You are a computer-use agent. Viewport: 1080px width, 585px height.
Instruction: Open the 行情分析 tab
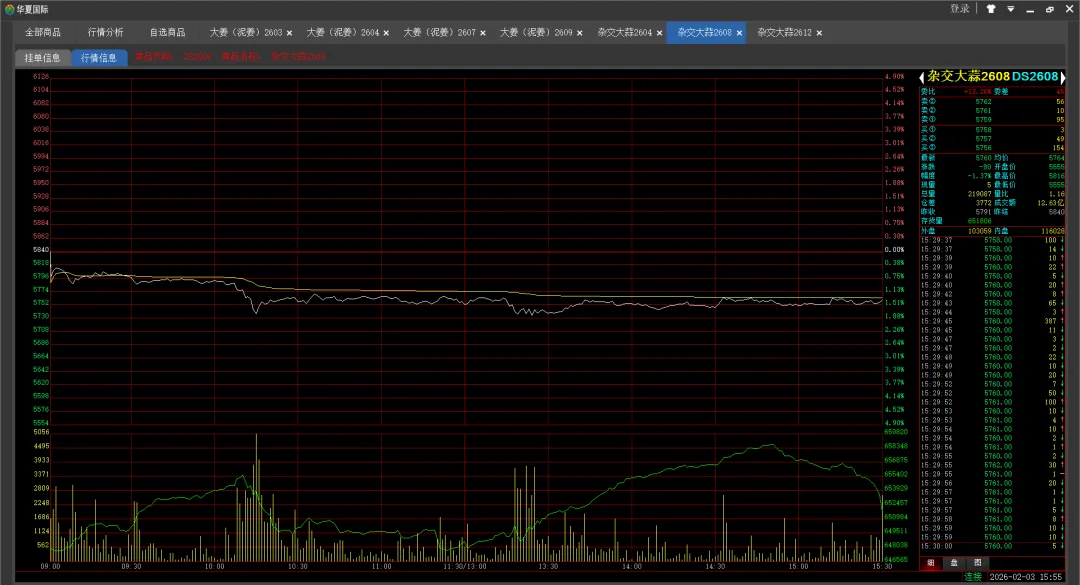coord(105,32)
